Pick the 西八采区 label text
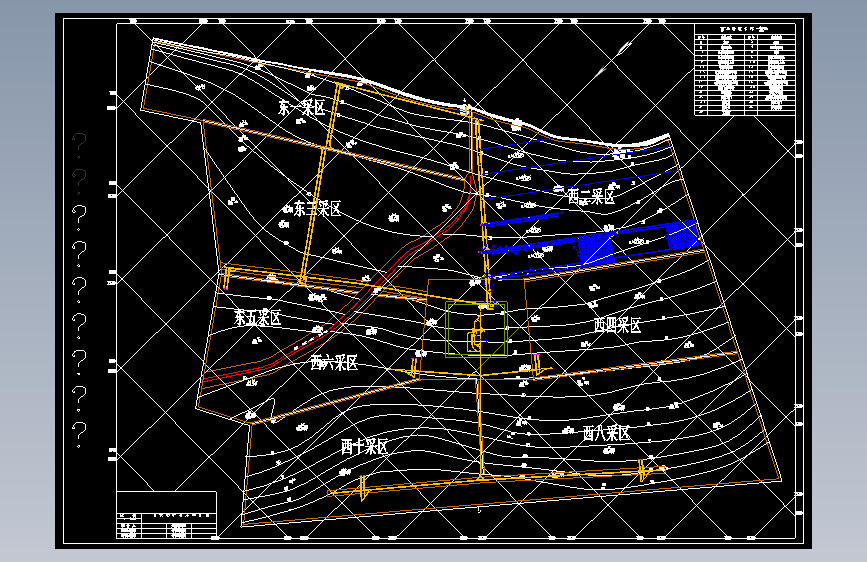The height and width of the screenshot is (562, 867). pos(607,433)
